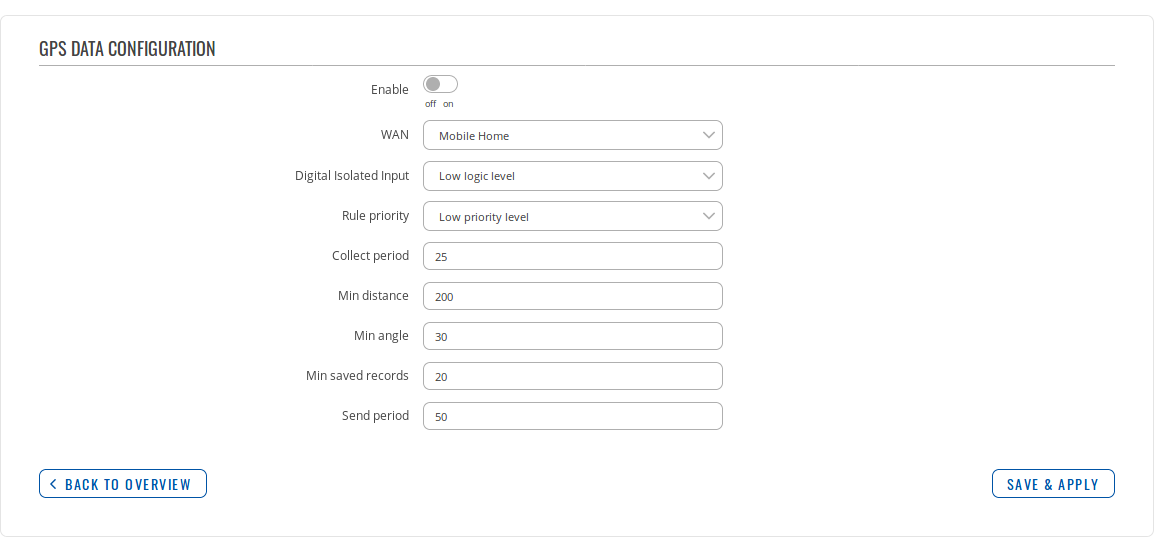The height and width of the screenshot is (552, 1154).
Task: Click the GPS Data Configuration heading
Action: [x=127, y=49]
